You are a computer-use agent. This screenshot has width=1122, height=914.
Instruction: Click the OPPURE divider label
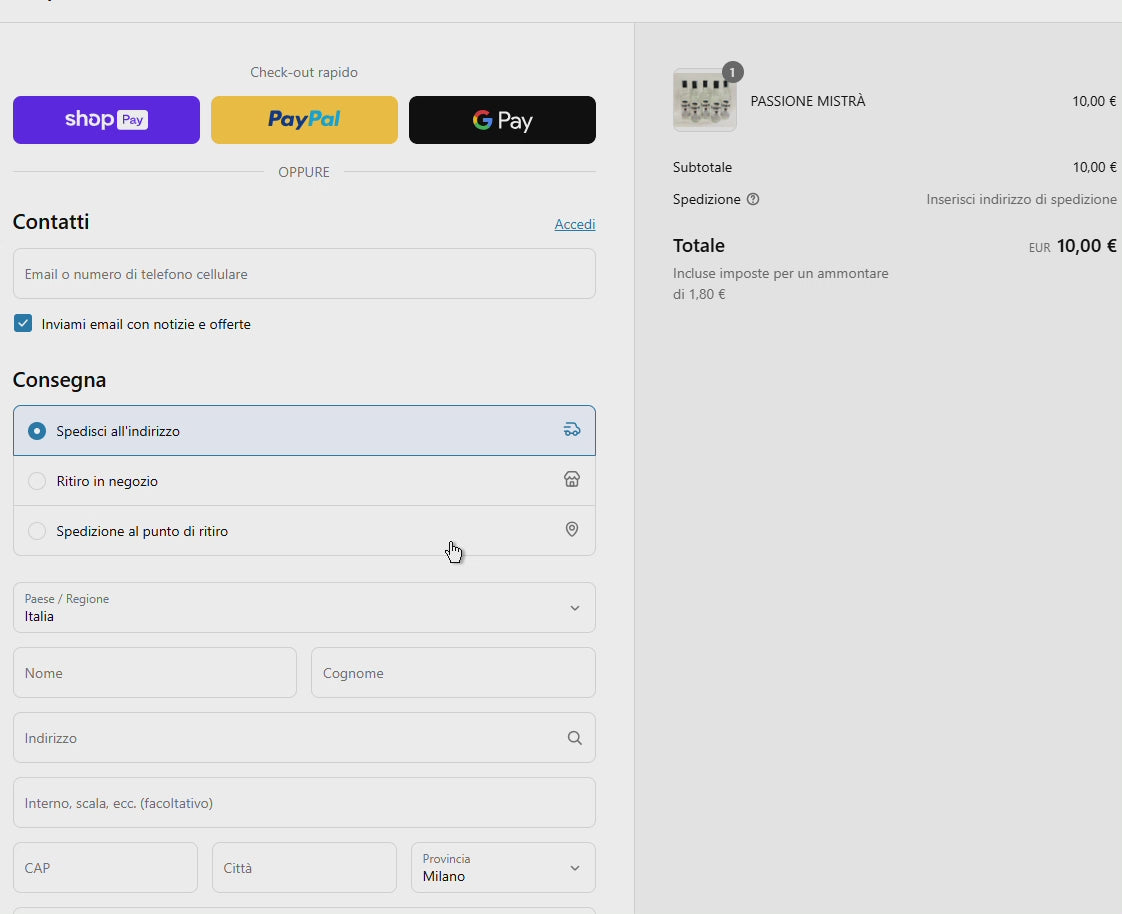(304, 172)
